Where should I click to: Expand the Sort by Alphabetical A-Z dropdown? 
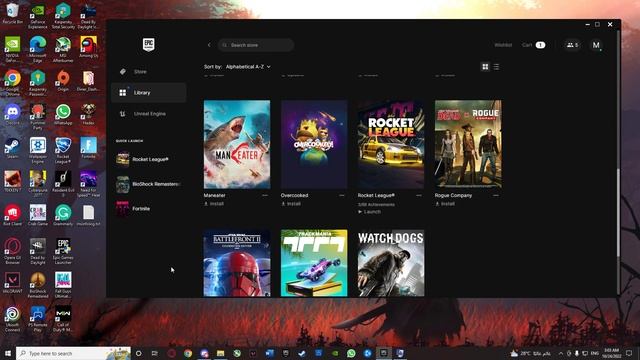(248, 67)
